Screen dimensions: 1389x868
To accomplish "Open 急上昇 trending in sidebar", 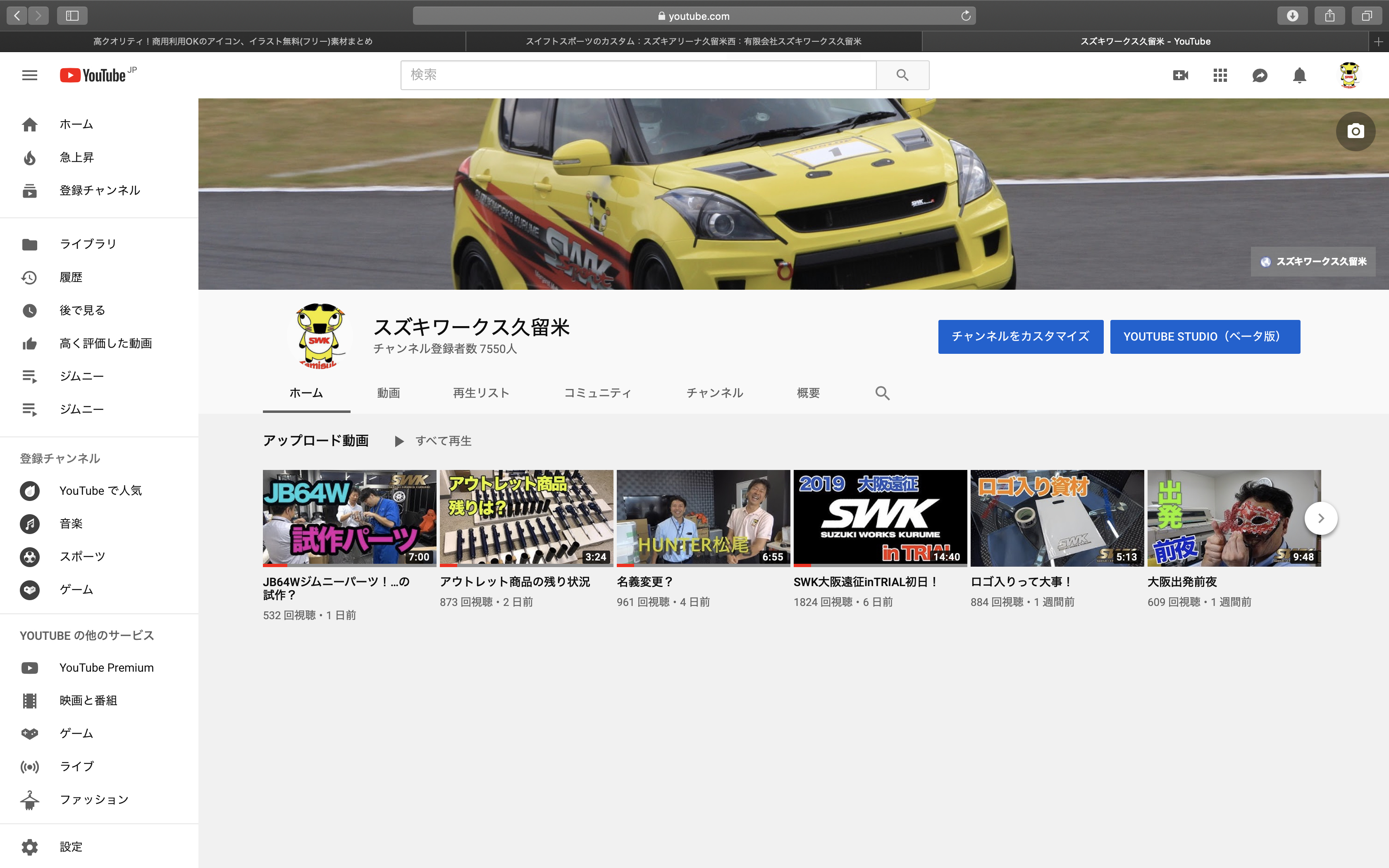I will pos(99,157).
